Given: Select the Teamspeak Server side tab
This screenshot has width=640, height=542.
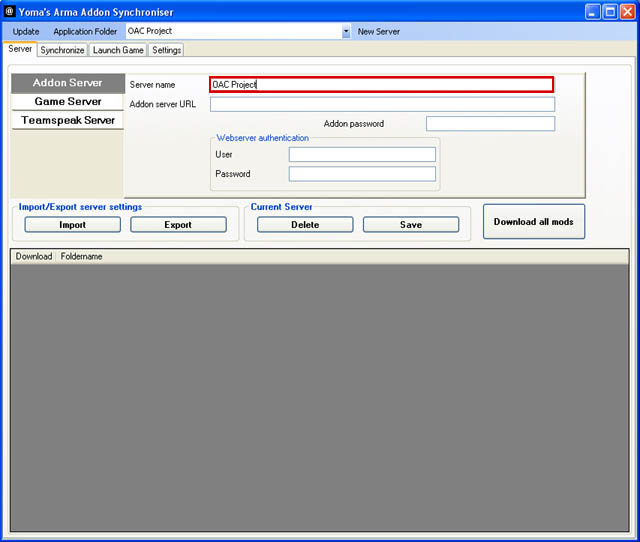Looking at the screenshot, I should coord(67,120).
